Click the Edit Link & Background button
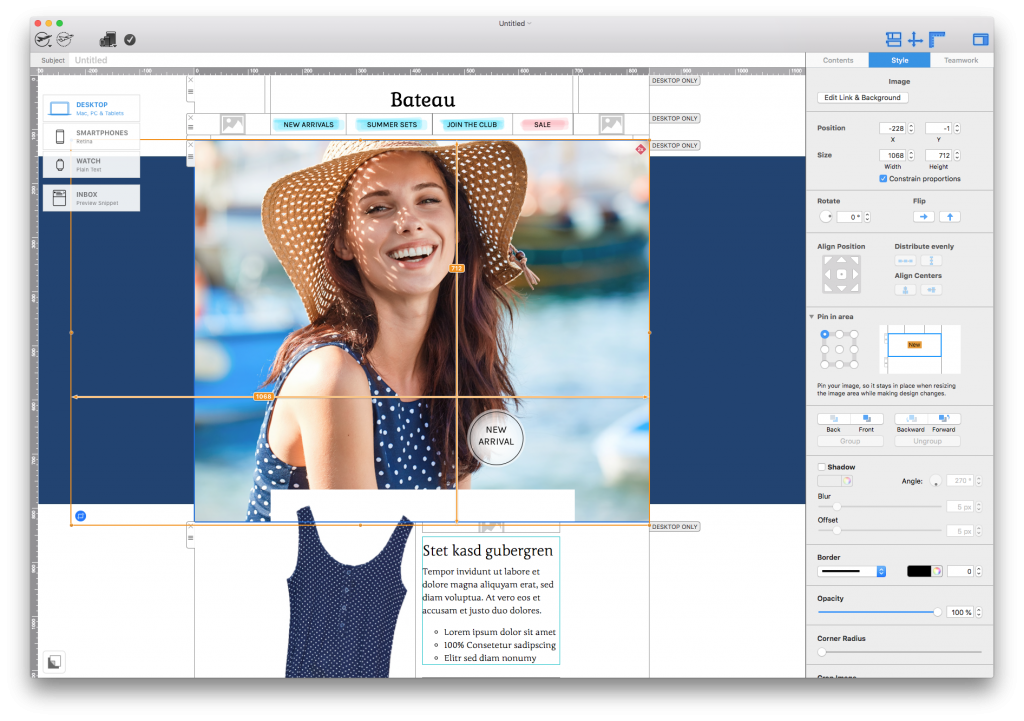 click(x=862, y=97)
